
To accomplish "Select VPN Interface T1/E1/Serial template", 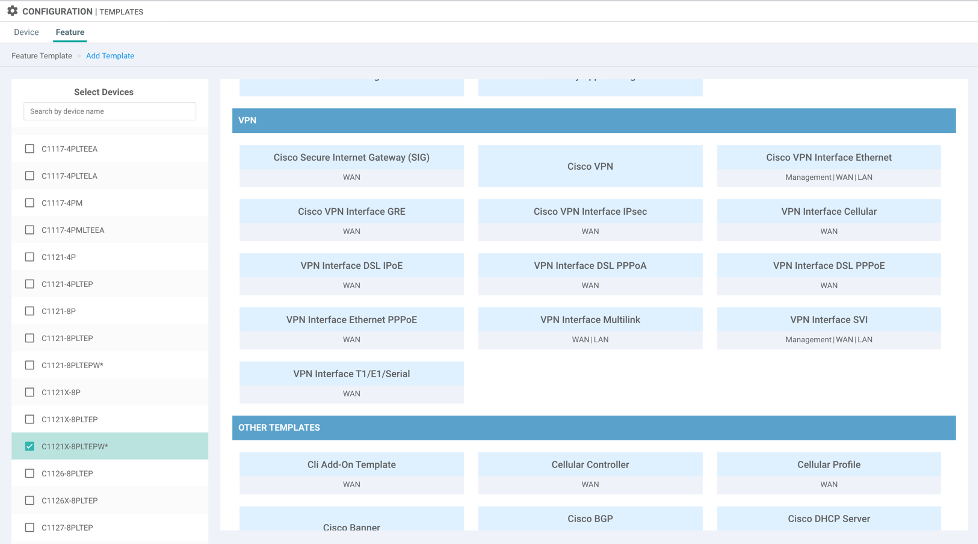I will click(351, 382).
